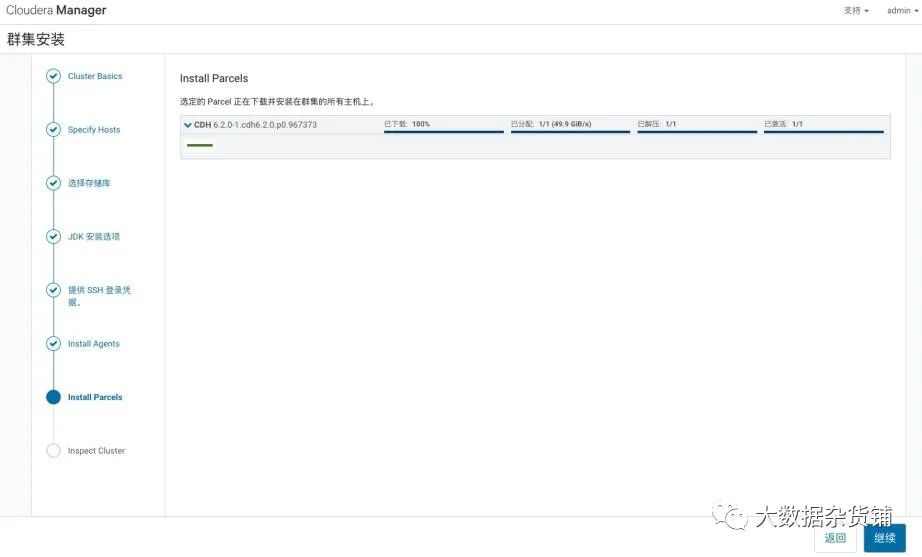Open the JDK 安装选项 step
This screenshot has width=922, height=557.
tap(93, 236)
